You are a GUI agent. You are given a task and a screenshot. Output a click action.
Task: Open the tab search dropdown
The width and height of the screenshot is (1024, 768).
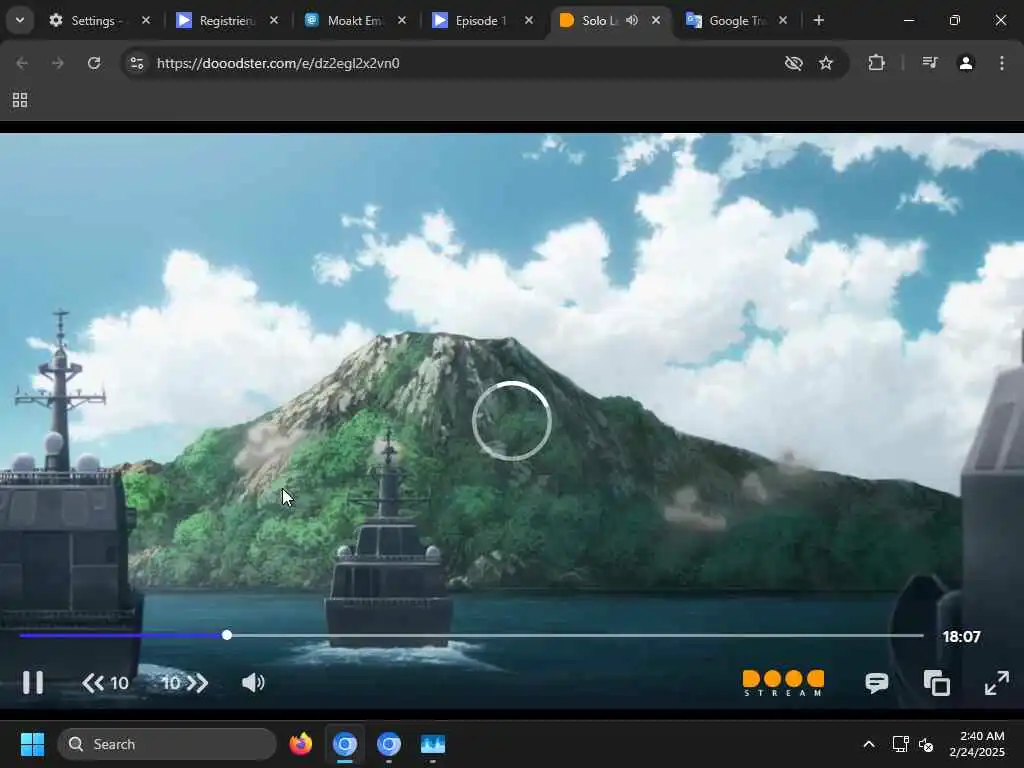[20, 20]
